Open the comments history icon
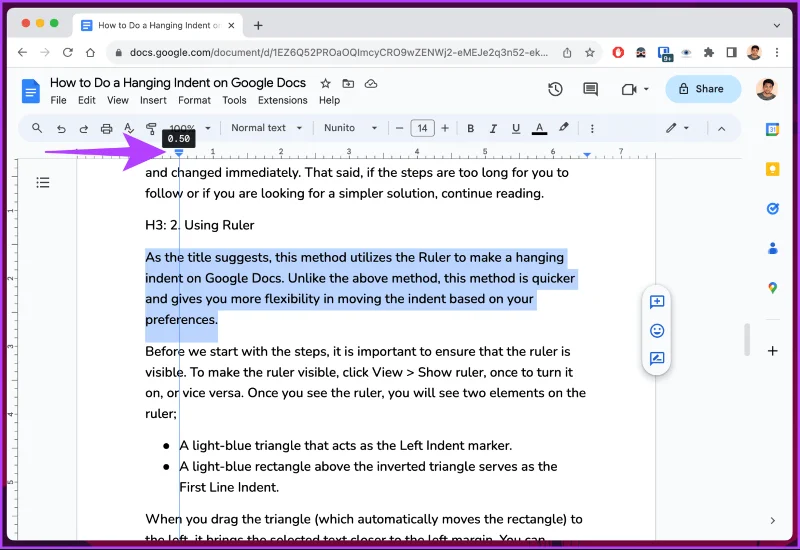The height and width of the screenshot is (550, 800). (590, 89)
